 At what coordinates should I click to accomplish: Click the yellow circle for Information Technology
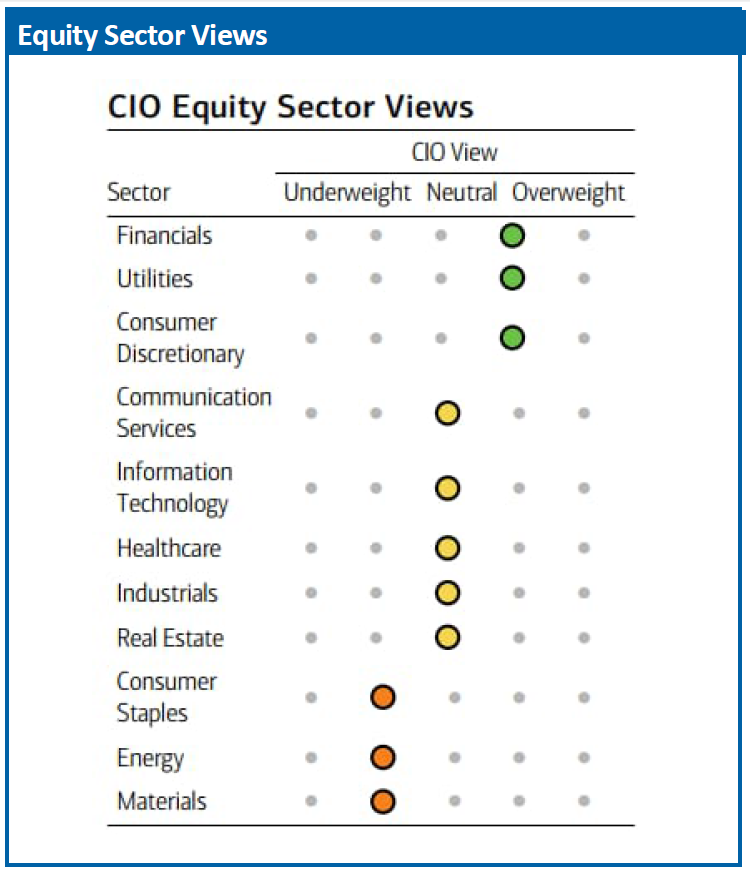(x=447, y=488)
